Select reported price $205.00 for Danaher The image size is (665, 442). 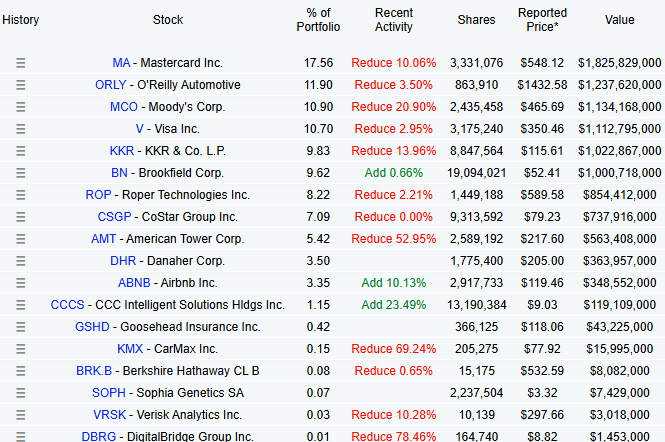(542, 261)
